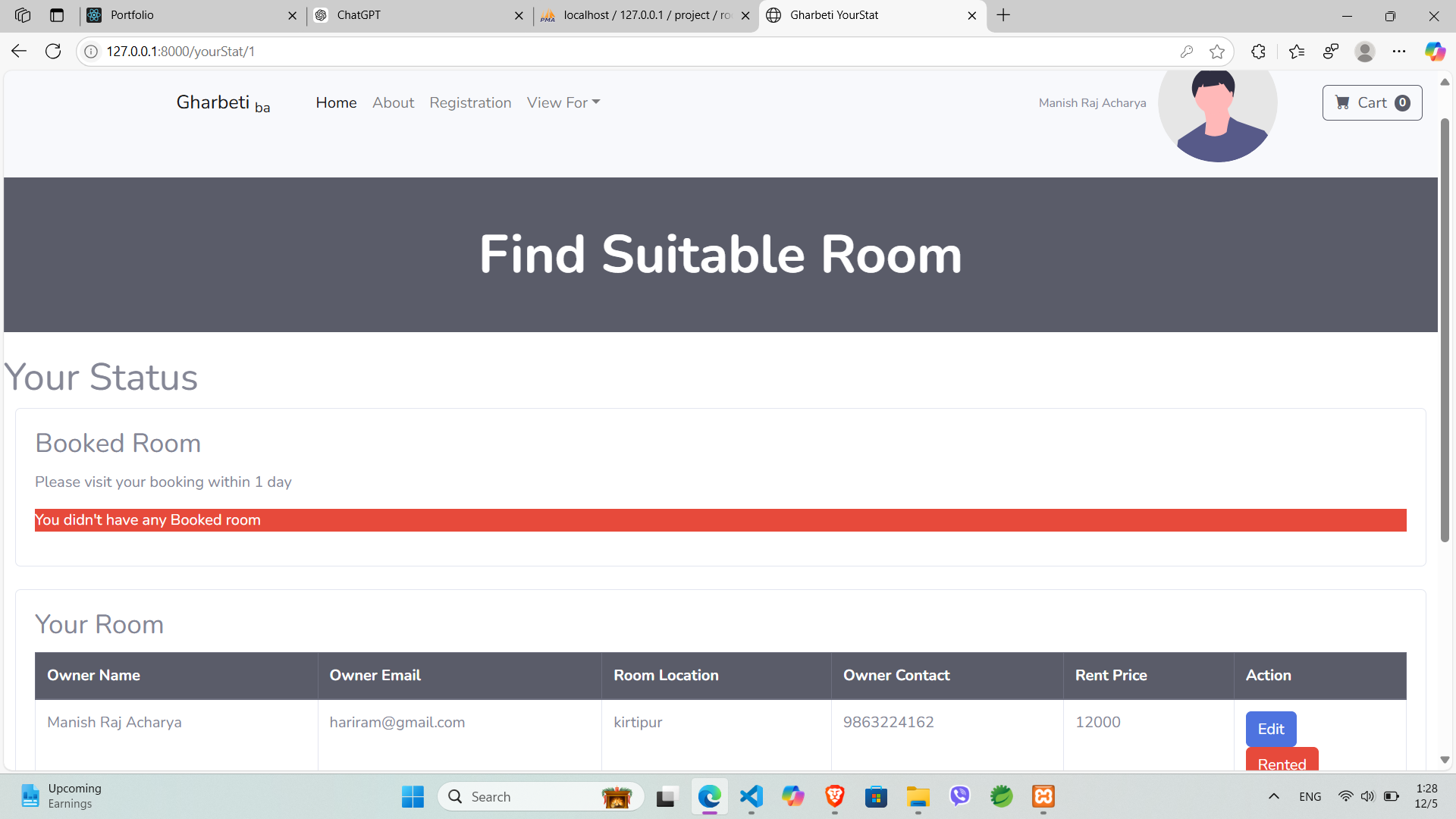Screen dimensions: 1456x819
Task: Open the browser extensions puzzle icon
Action: (x=1258, y=52)
